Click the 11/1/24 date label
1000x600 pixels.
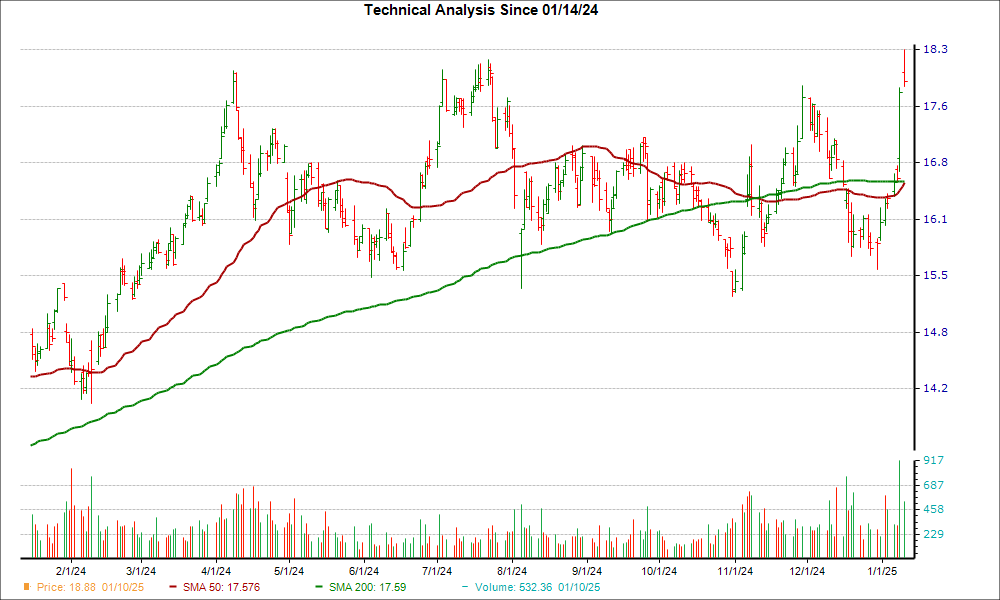point(734,571)
